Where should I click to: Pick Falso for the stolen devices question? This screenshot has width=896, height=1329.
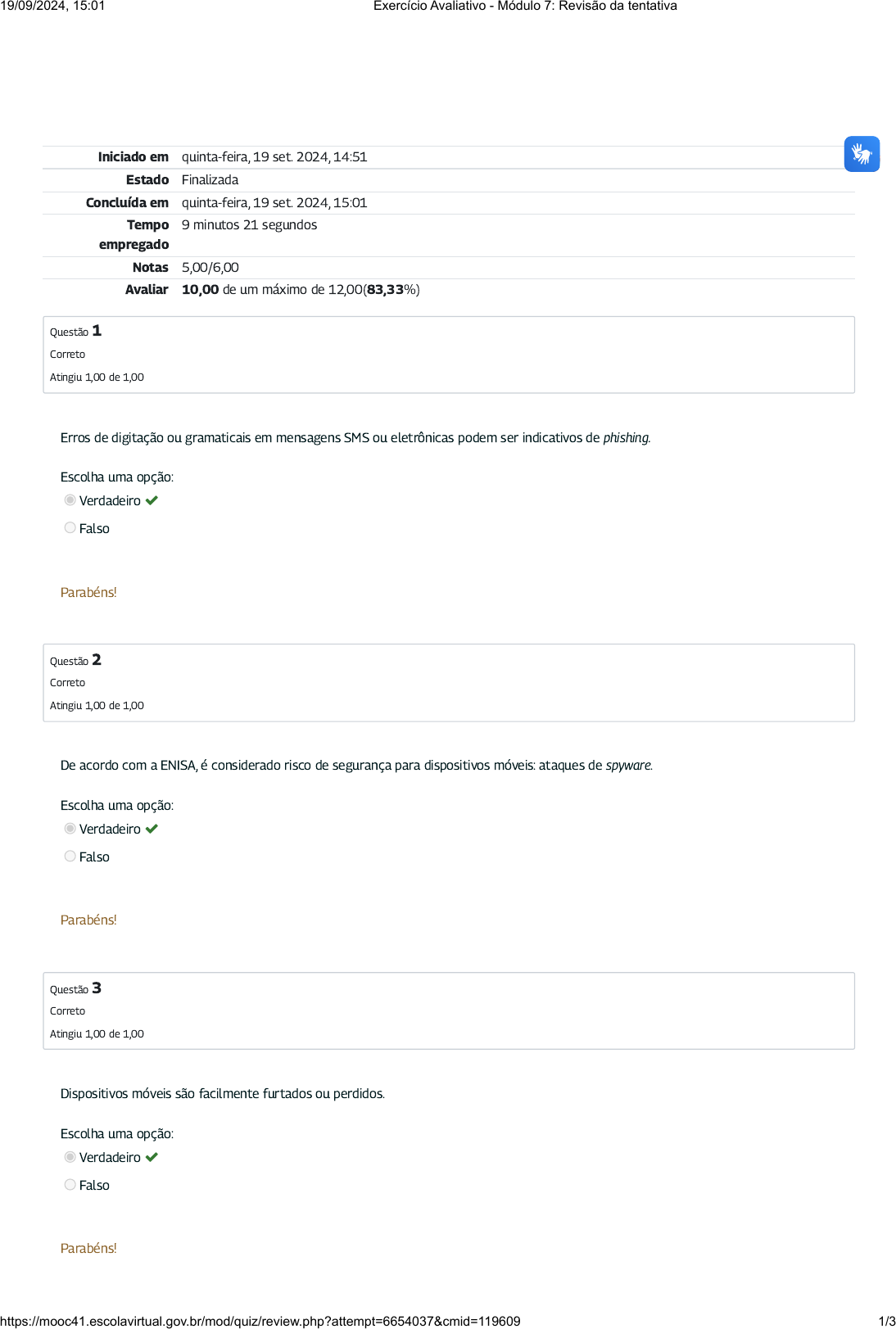pyautogui.click(x=70, y=1185)
